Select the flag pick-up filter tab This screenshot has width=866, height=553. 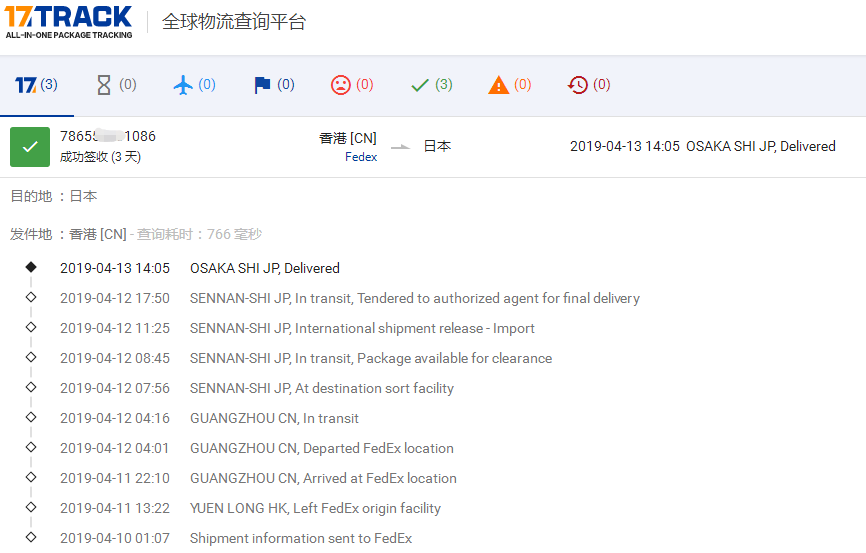pos(273,85)
